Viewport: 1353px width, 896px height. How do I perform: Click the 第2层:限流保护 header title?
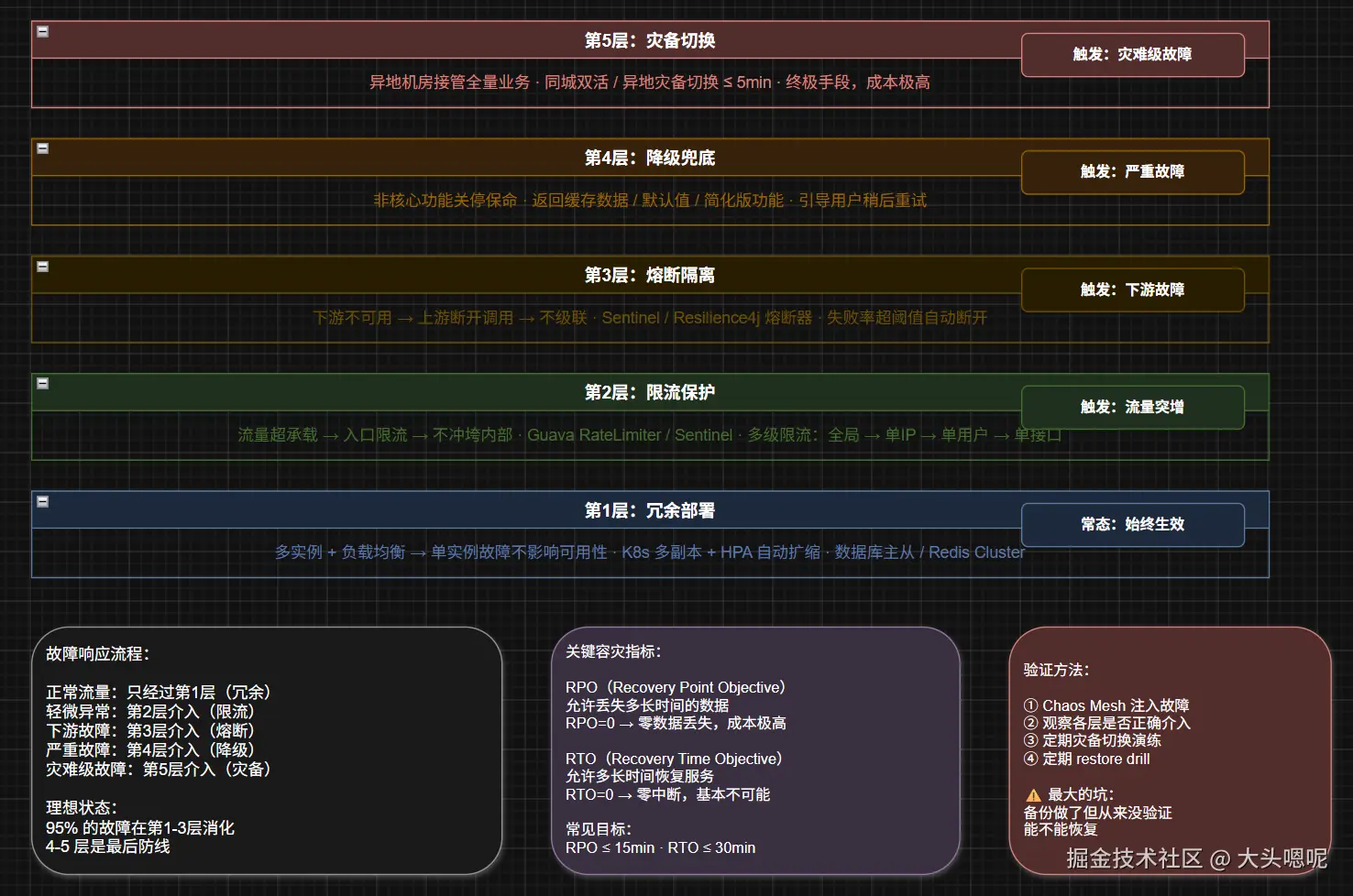(x=650, y=392)
